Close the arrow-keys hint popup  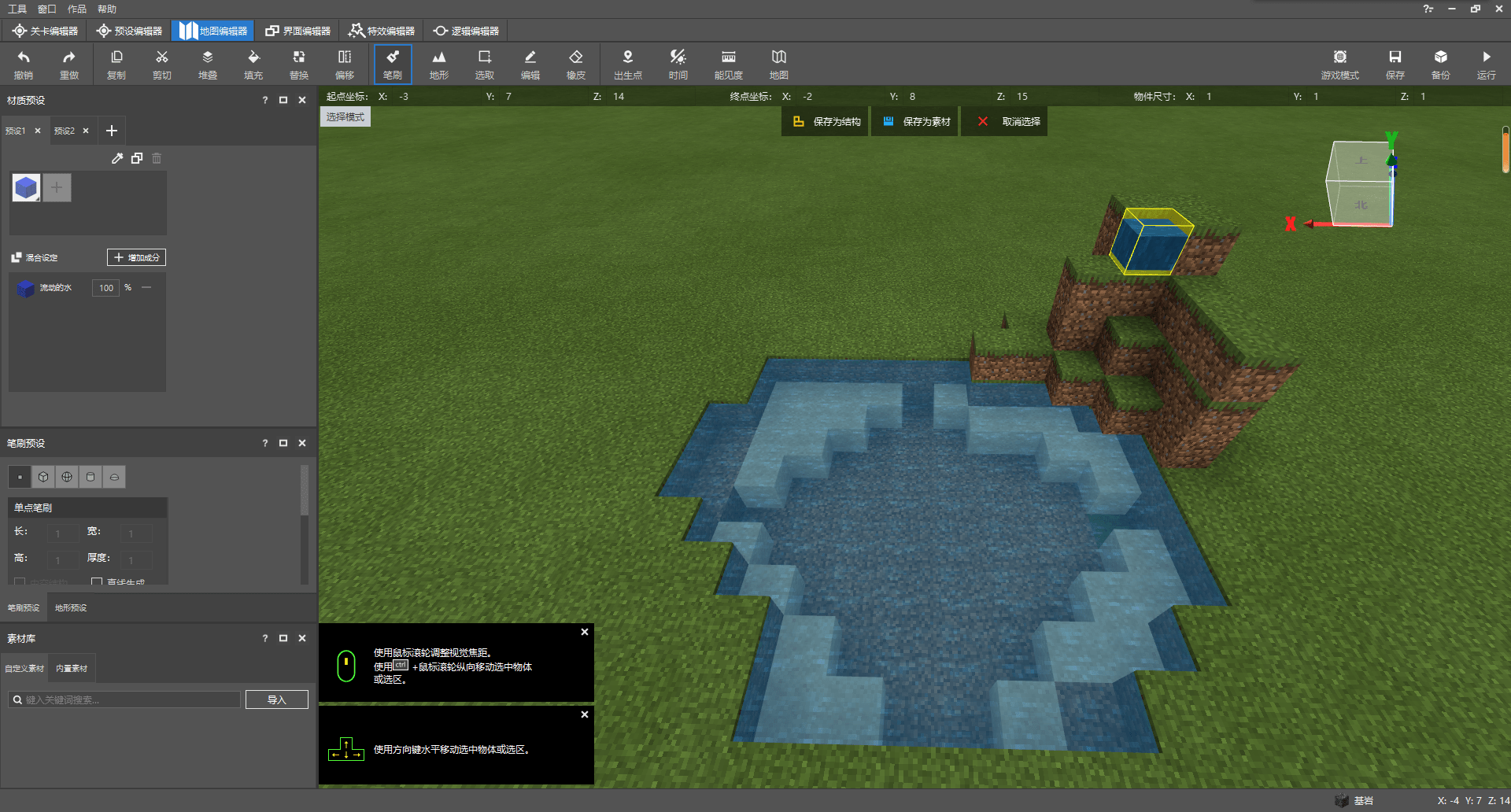coord(585,714)
